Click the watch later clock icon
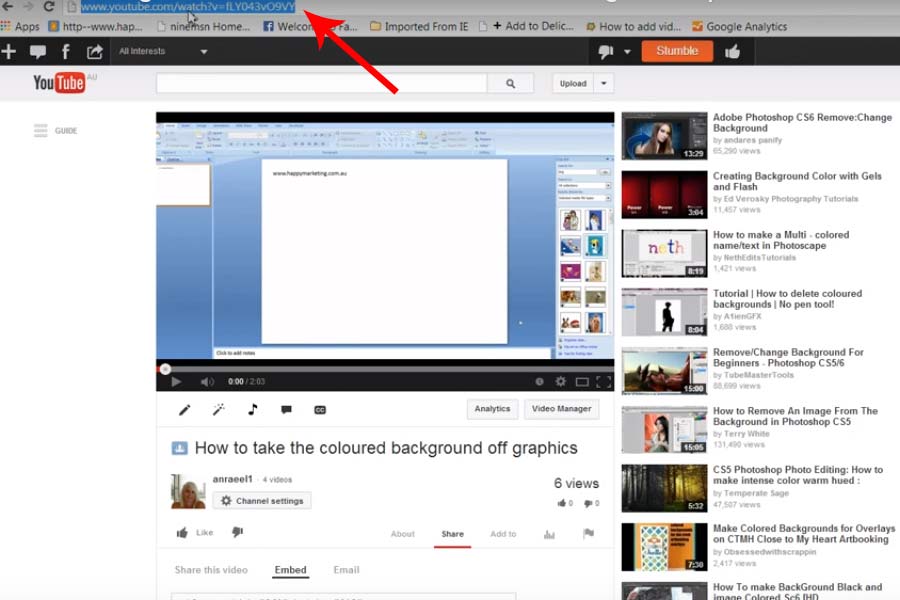This screenshot has width=900, height=600. point(539,382)
